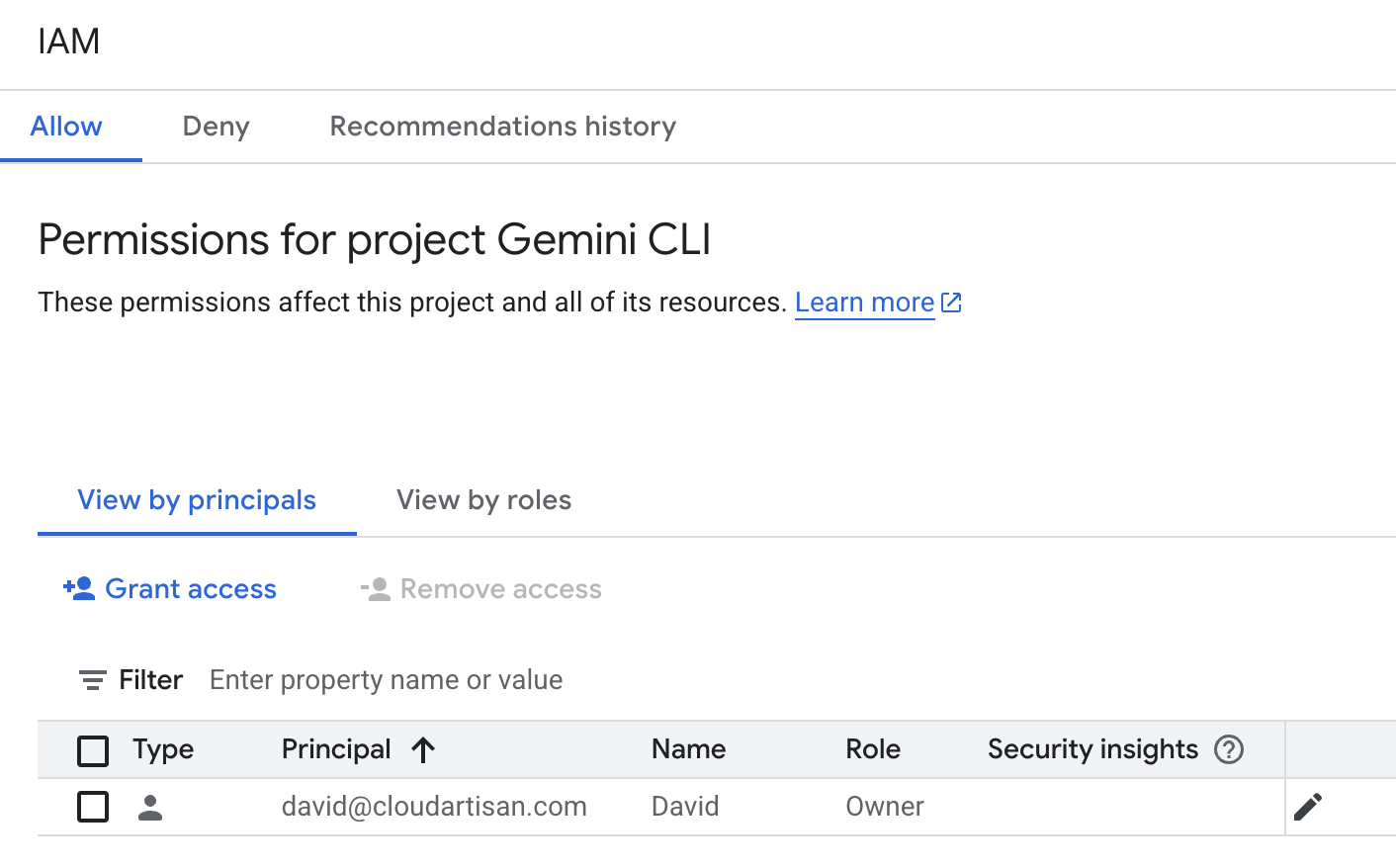Tick the select-all checkbox in table header
Screen dimensions: 1396x868
[93, 750]
